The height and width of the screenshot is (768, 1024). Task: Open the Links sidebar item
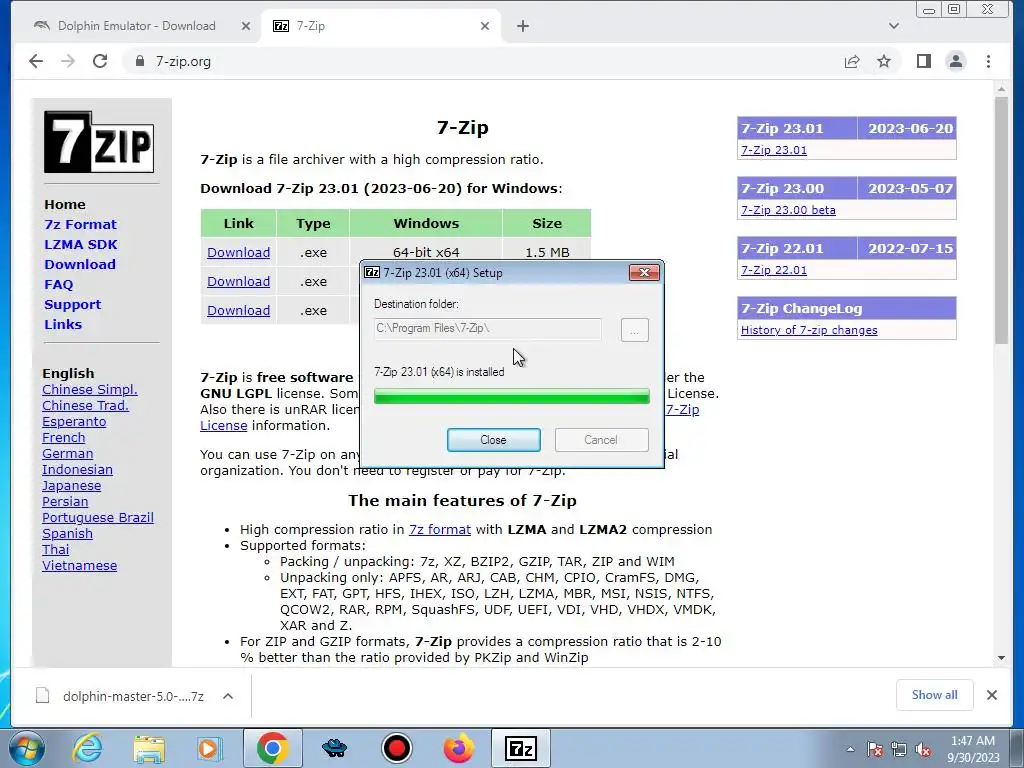[63, 325]
